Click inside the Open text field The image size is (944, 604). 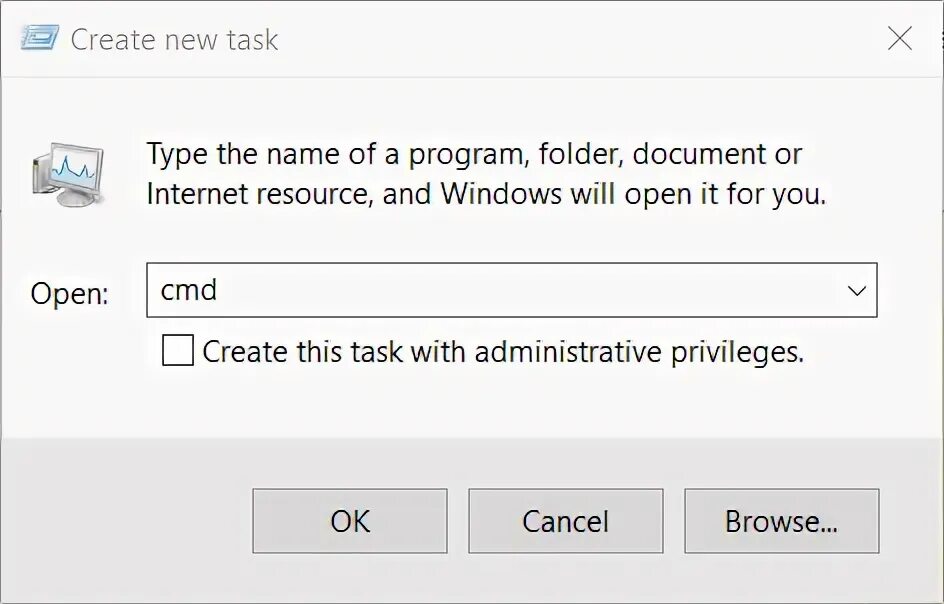pos(500,291)
